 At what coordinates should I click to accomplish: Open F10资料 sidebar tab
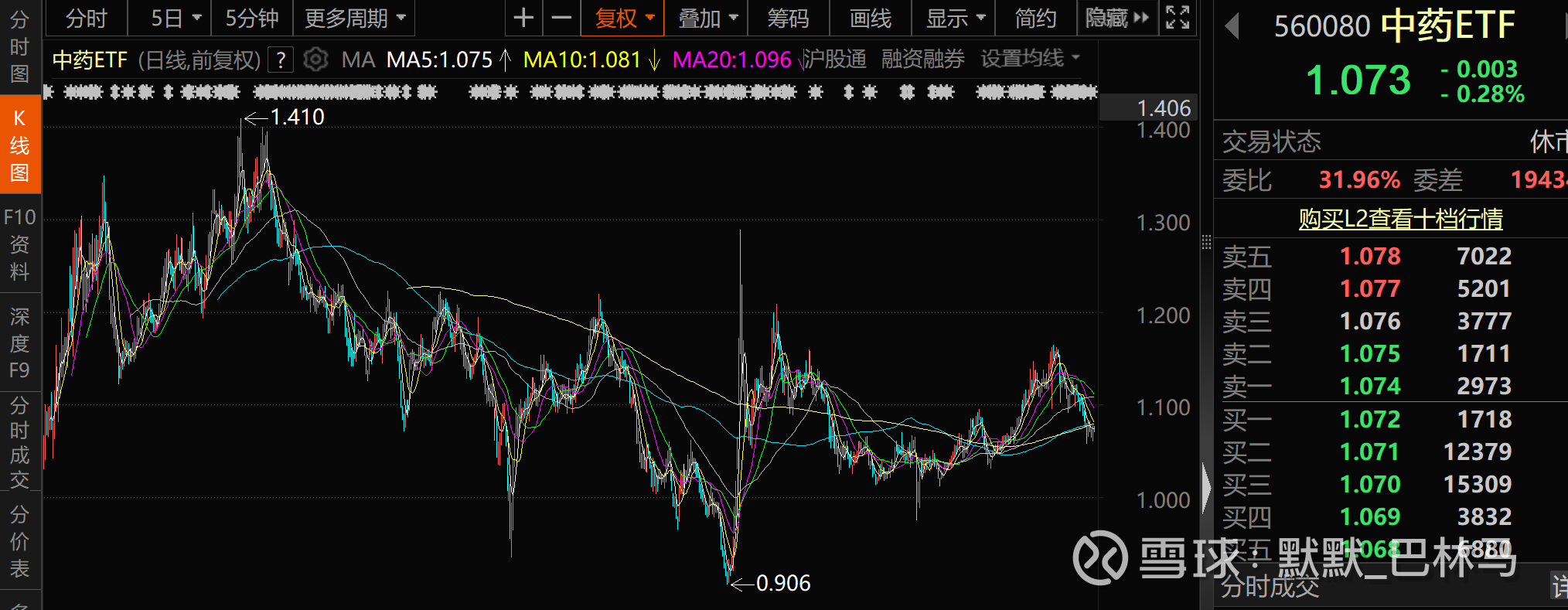click(19, 244)
